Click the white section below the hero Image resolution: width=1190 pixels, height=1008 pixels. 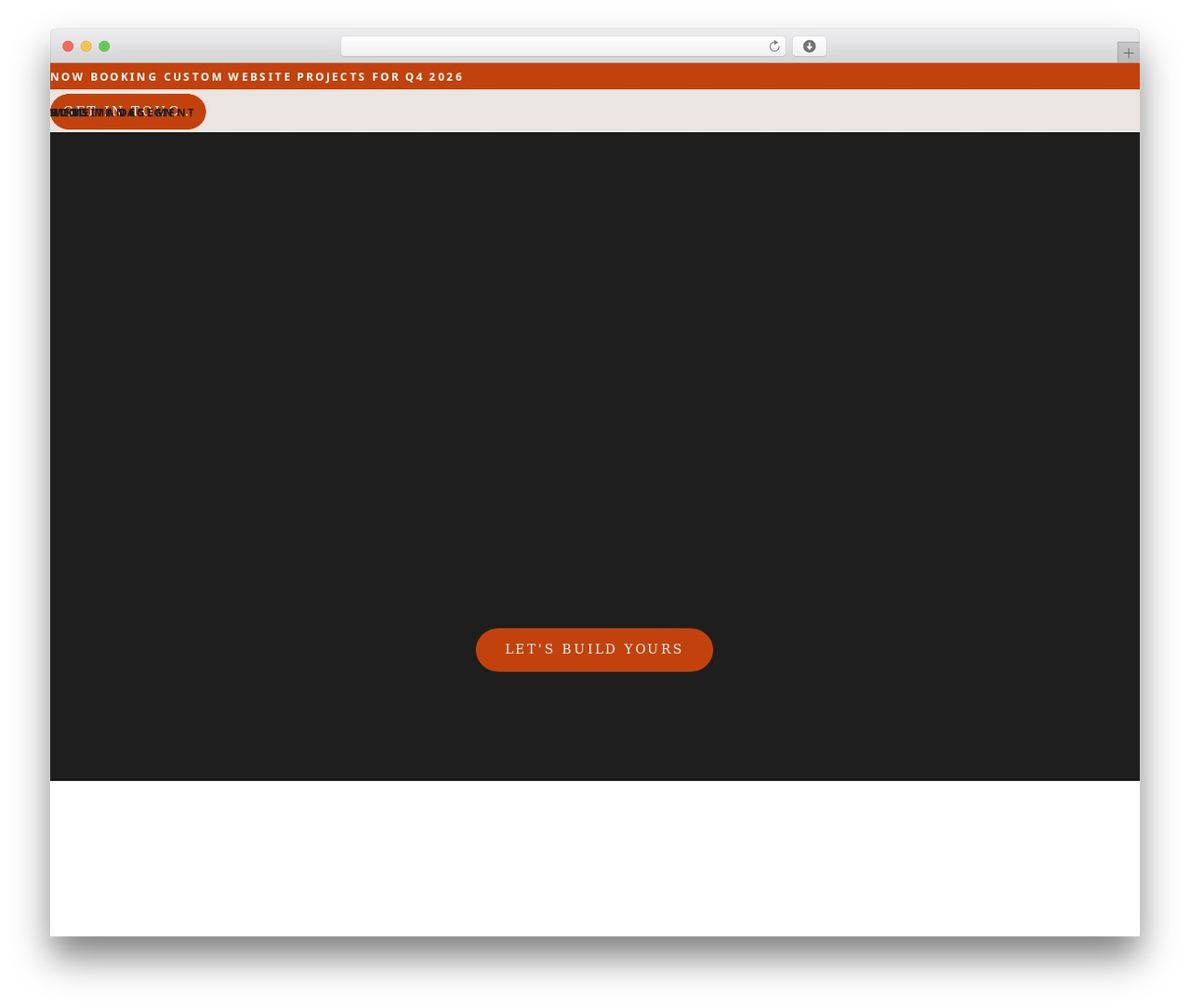(x=595, y=858)
